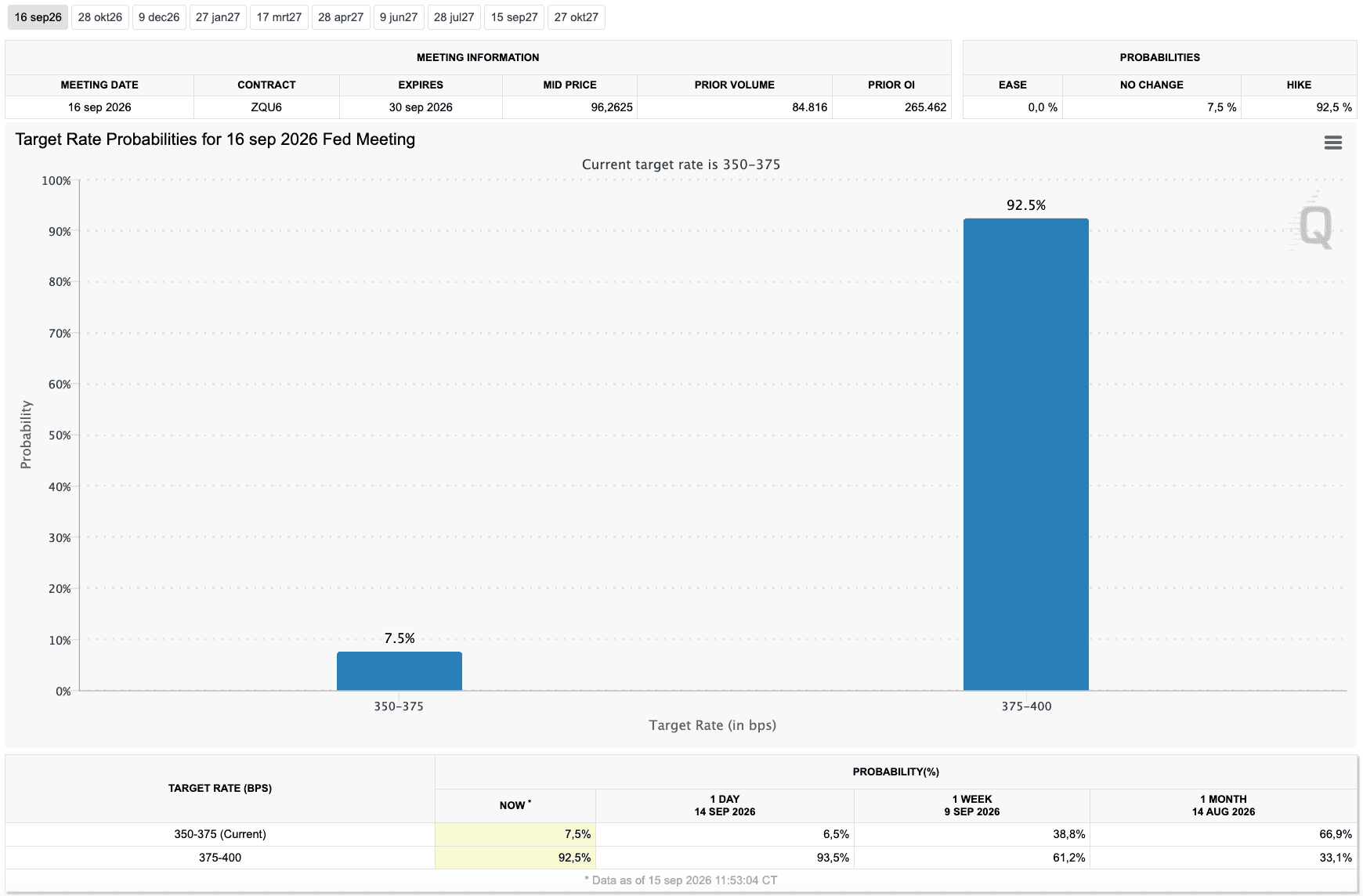The height and width of the screenshot is (896, 1363).
Task: Click the 375-400 table row label
Action: click(x=220, y=858)
